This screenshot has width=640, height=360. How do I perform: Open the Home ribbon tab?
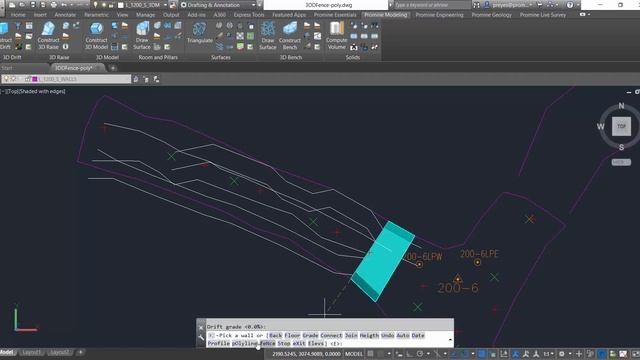[x=18, y=15]
